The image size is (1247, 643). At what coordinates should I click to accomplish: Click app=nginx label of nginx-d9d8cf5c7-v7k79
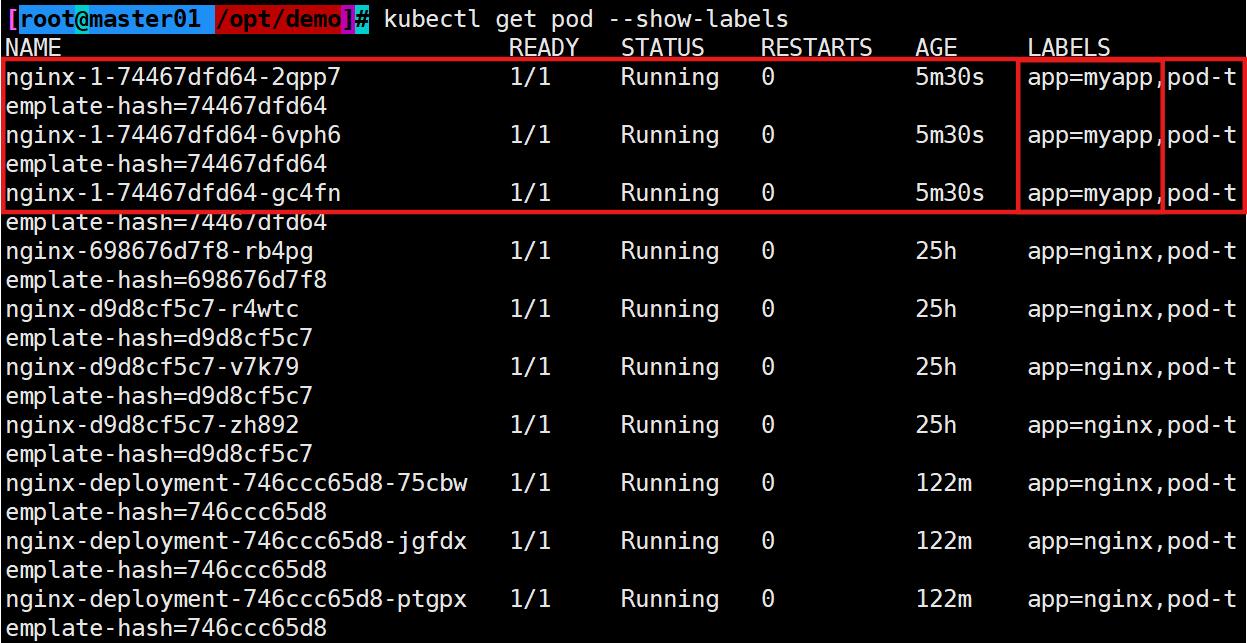[x=1090, y=367]
